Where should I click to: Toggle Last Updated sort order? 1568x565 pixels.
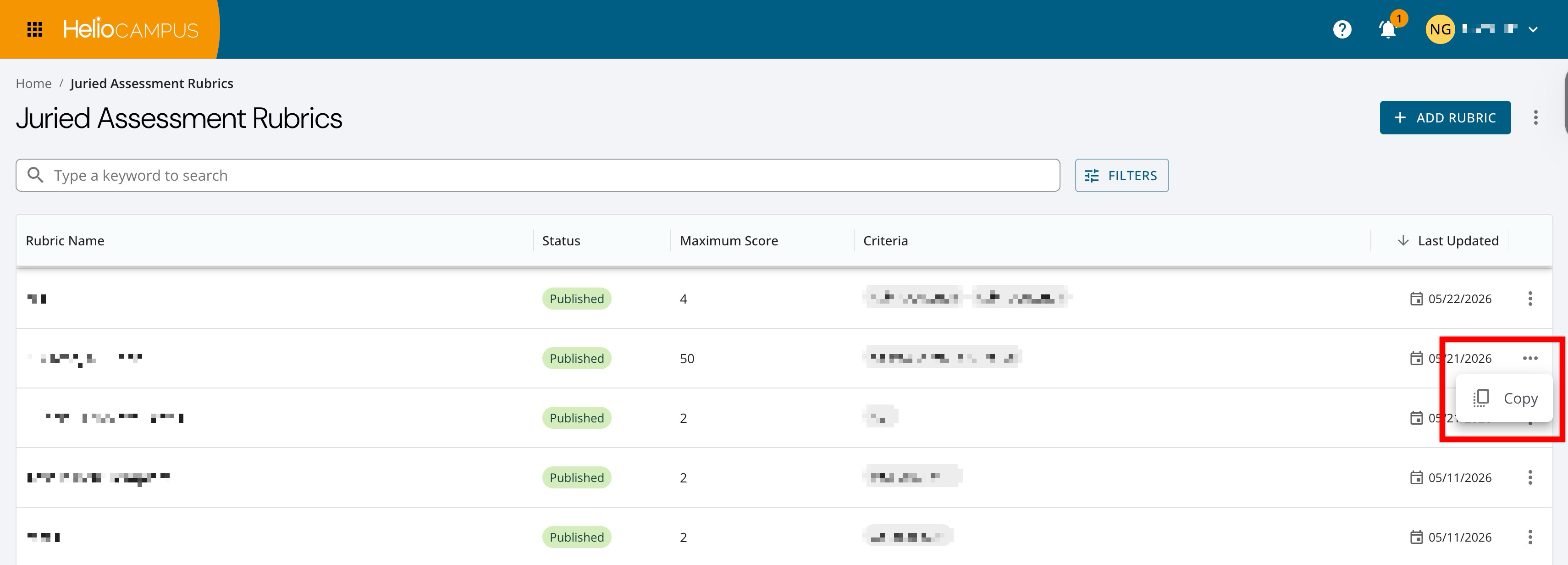[x=1458, y=240]
